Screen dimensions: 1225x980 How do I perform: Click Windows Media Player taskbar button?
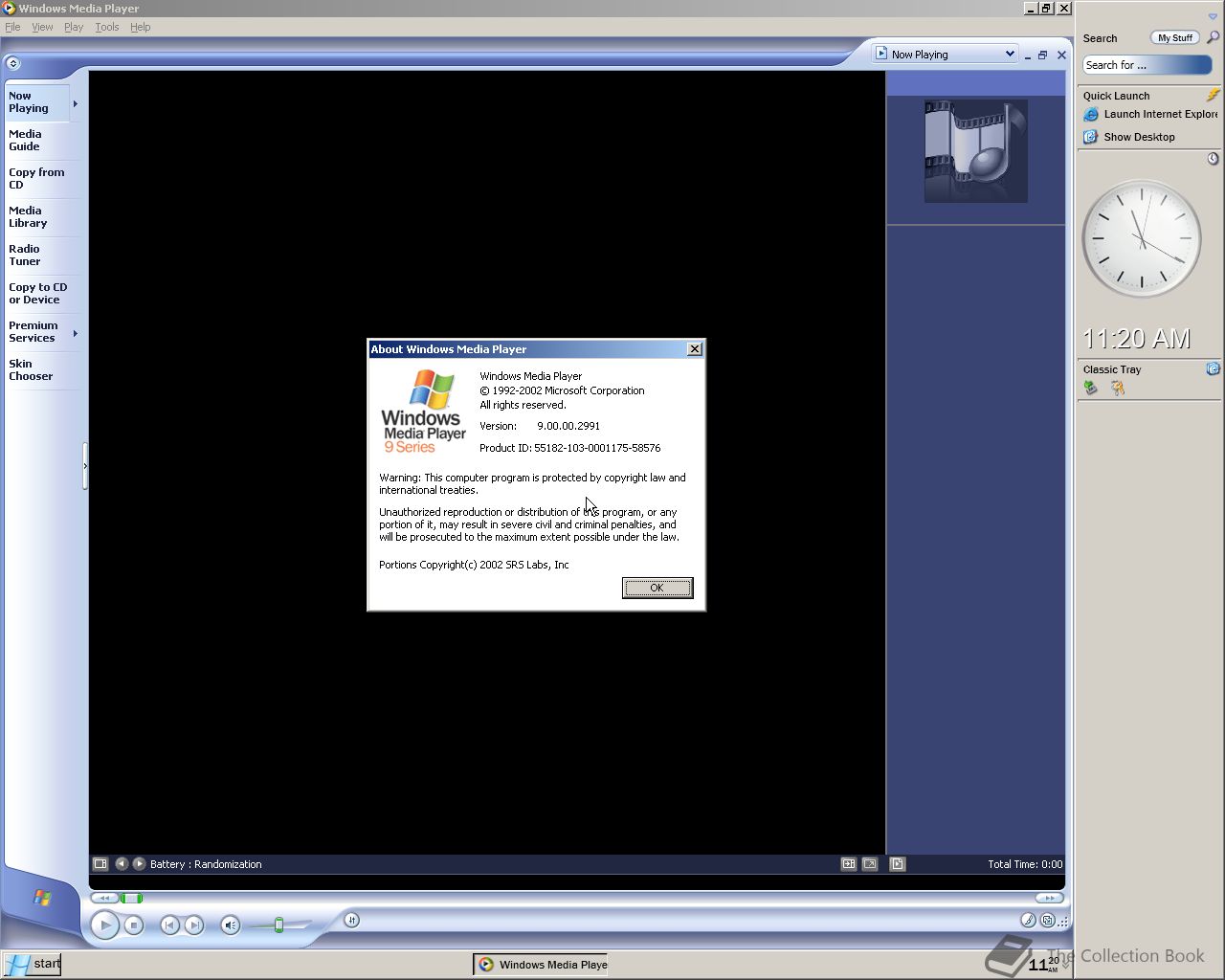point(542,965)
